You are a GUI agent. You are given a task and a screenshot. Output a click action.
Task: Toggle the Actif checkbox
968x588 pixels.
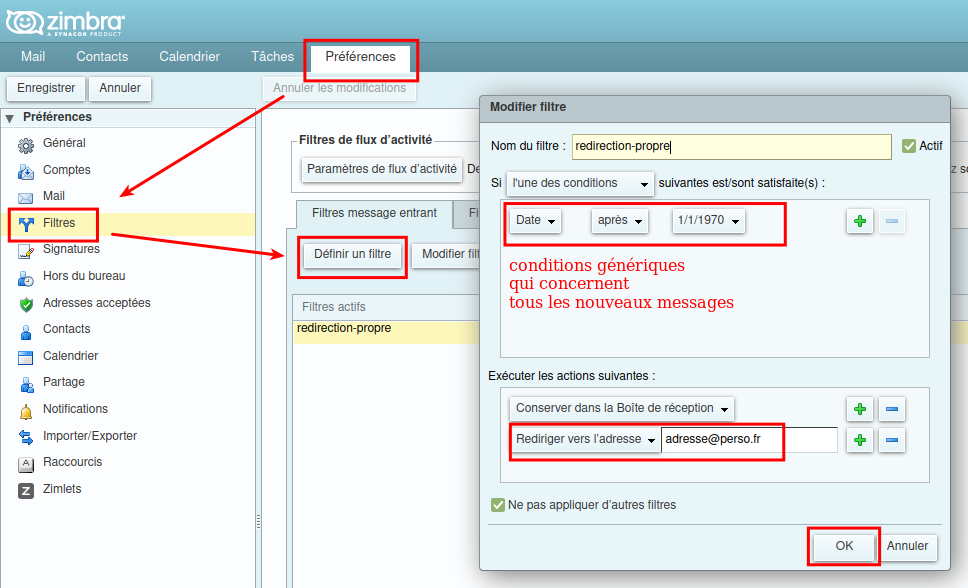(x=909, y=146)
